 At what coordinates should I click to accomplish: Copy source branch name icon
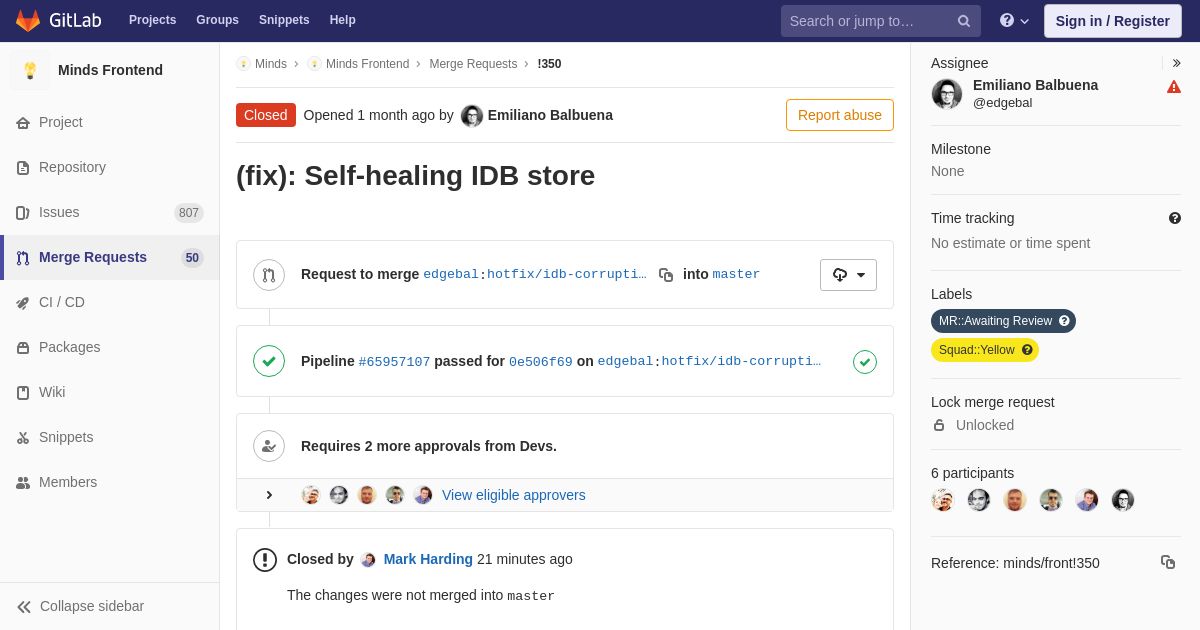coord(666,275)
